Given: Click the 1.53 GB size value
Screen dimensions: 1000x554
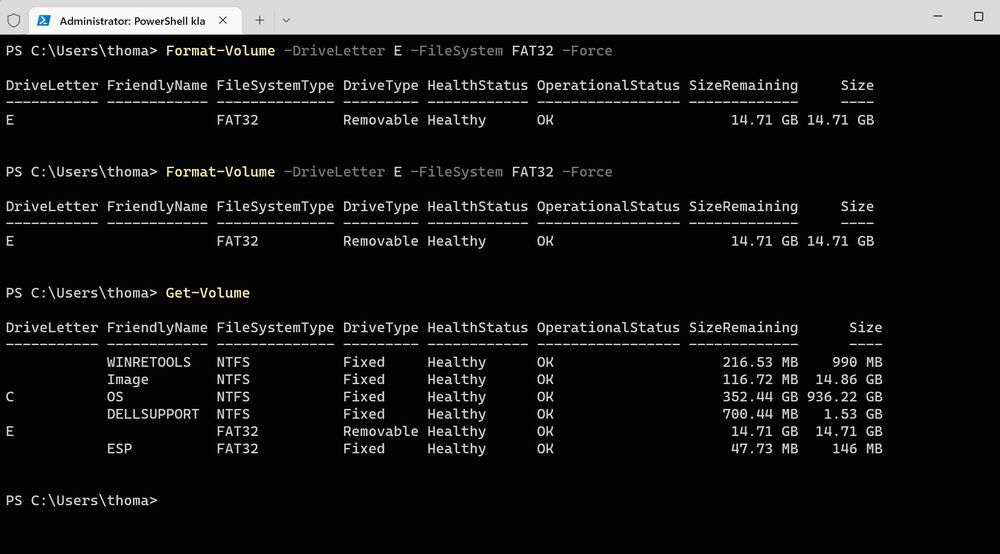Looking at the screenshot, I should coord(853,414).
